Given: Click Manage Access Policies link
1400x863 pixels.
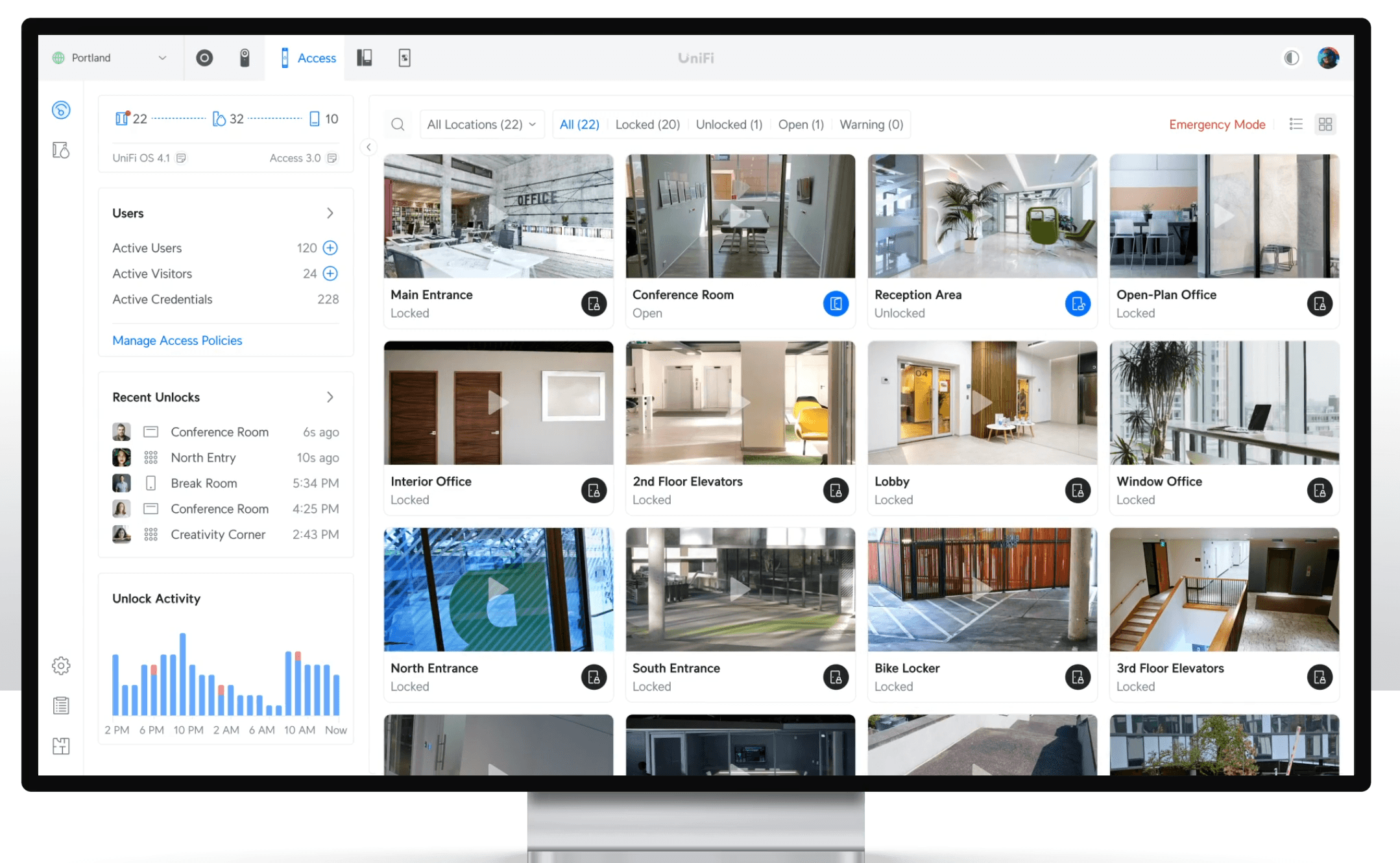Looking at the screenshot, I should pos(177,340).
